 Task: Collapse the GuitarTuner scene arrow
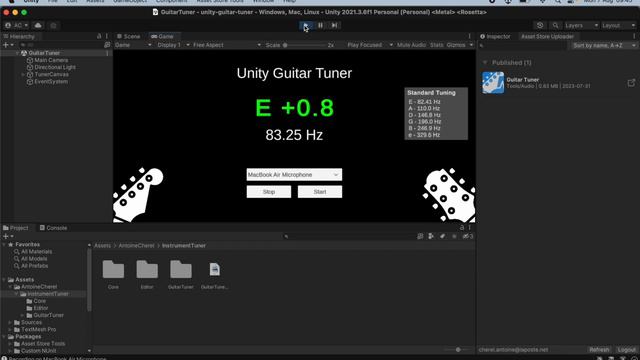(17, 53)
